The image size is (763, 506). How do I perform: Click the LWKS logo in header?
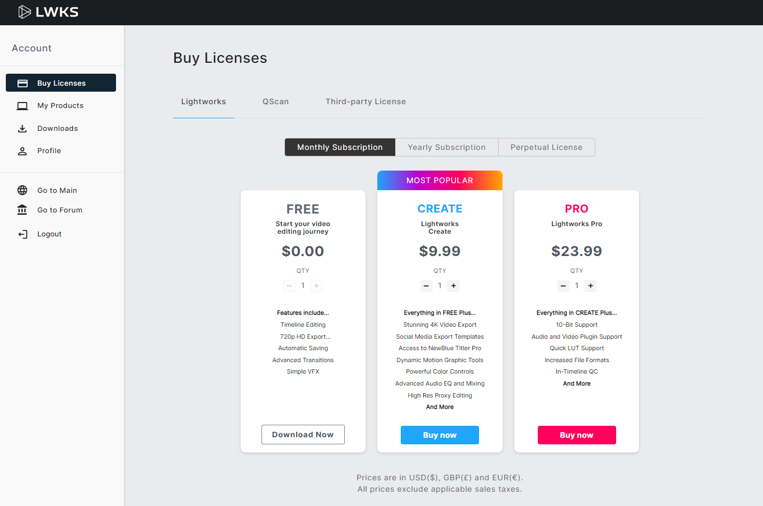(x=48, y=12)
